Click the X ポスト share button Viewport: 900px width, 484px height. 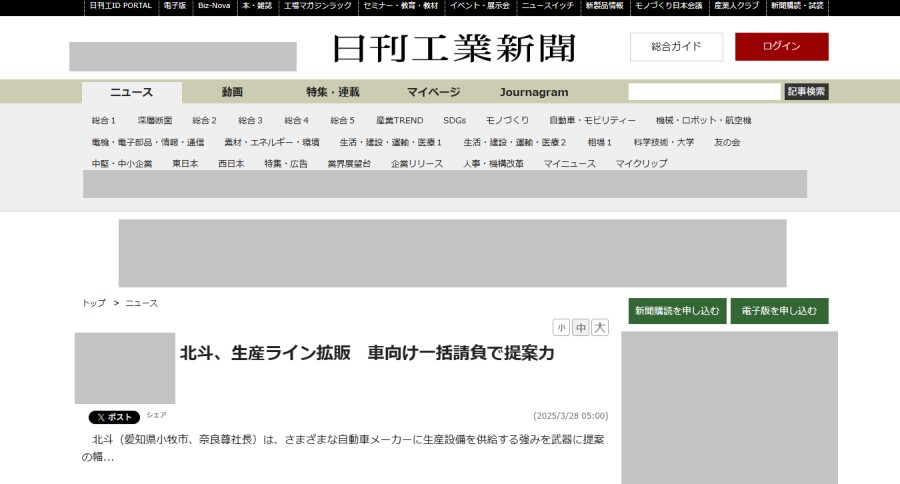114,417
